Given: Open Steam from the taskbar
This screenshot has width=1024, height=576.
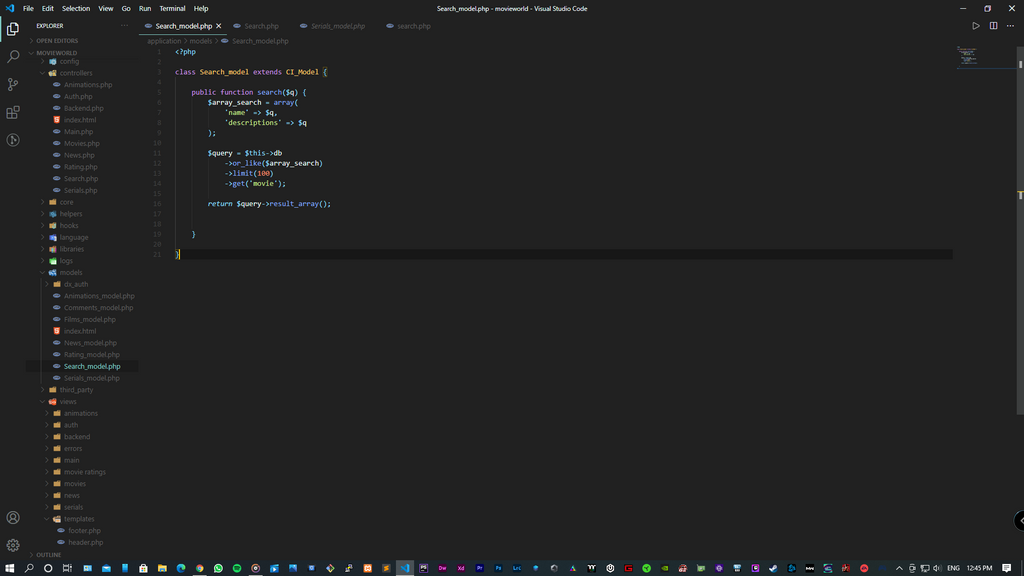Looking at the screenshot, I should (773, 568).
